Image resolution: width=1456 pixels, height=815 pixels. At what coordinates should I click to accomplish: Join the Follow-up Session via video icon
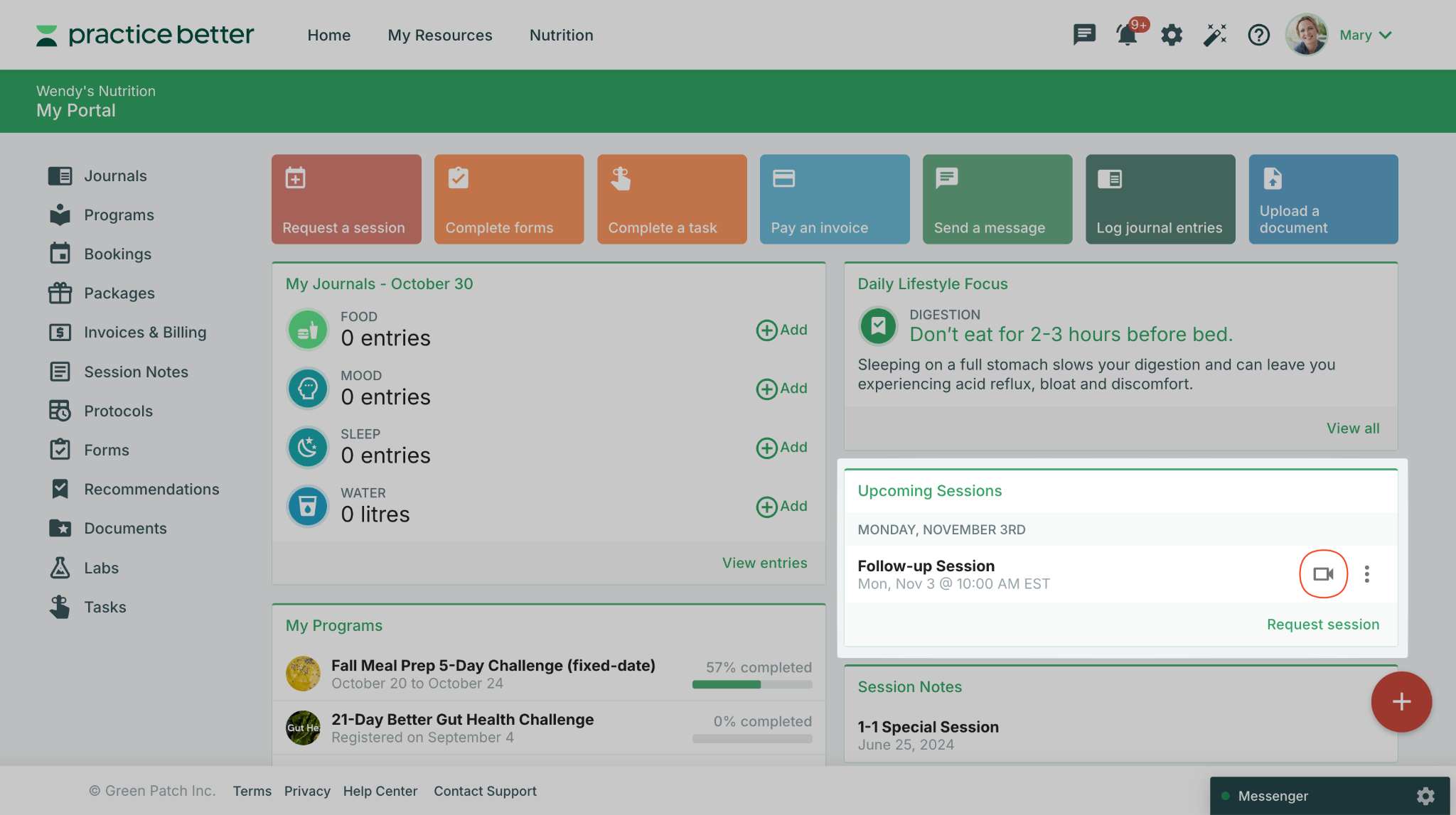tap(1322, 573)
